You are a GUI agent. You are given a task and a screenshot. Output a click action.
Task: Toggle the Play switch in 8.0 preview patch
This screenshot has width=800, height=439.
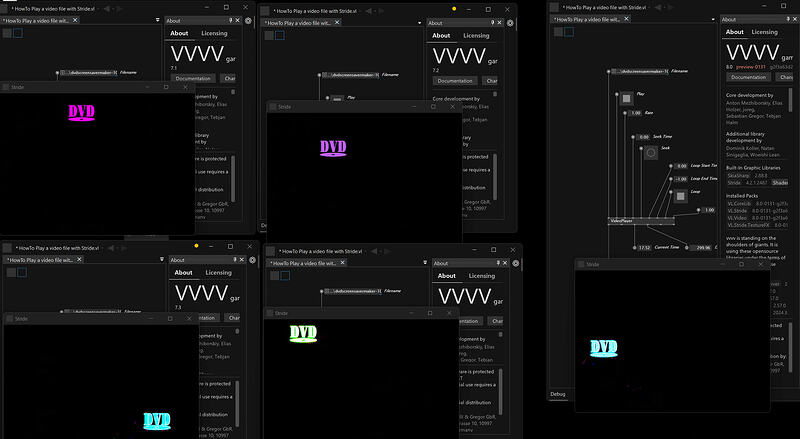coord(627,98)
